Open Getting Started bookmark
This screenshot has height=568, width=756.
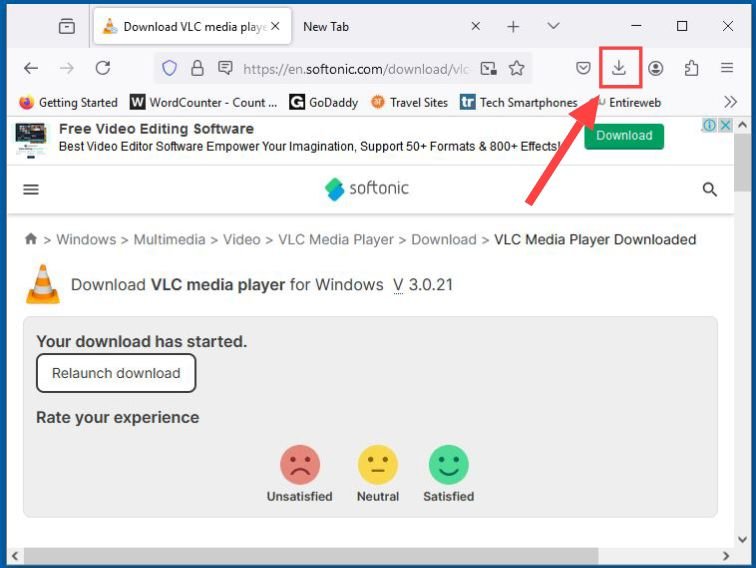tap(68, 102)
